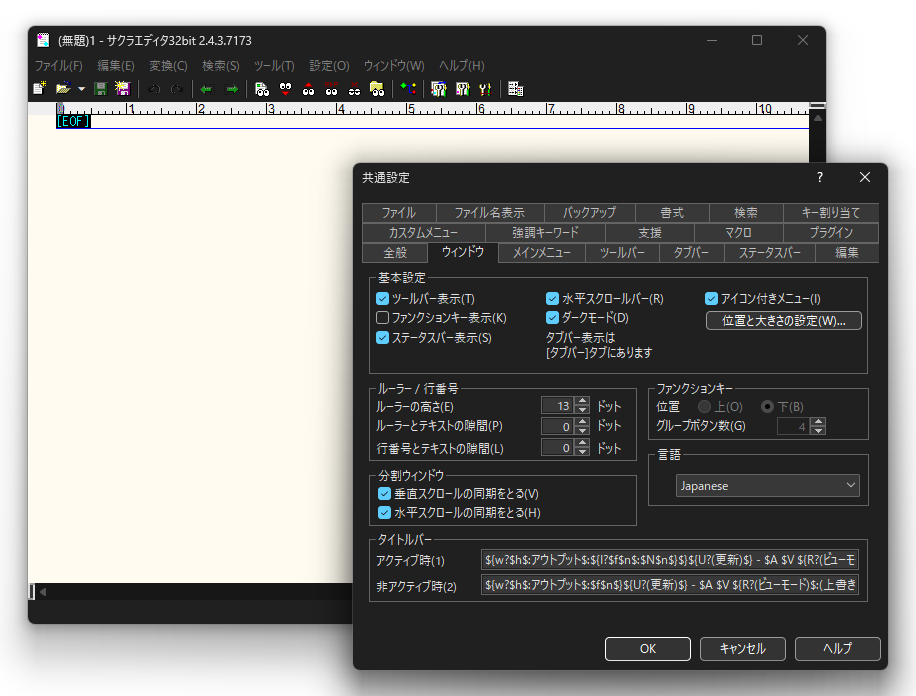Run outline analysis icon

point(408,89)
